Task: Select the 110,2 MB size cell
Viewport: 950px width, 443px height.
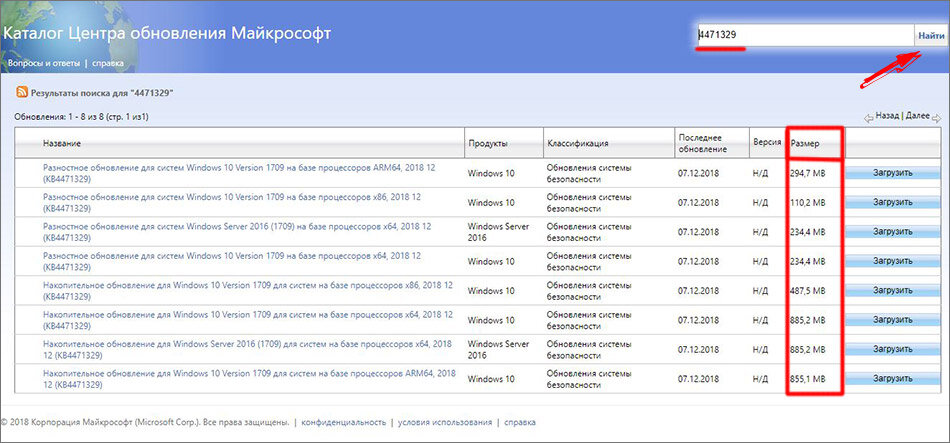Action: point(808,202)
